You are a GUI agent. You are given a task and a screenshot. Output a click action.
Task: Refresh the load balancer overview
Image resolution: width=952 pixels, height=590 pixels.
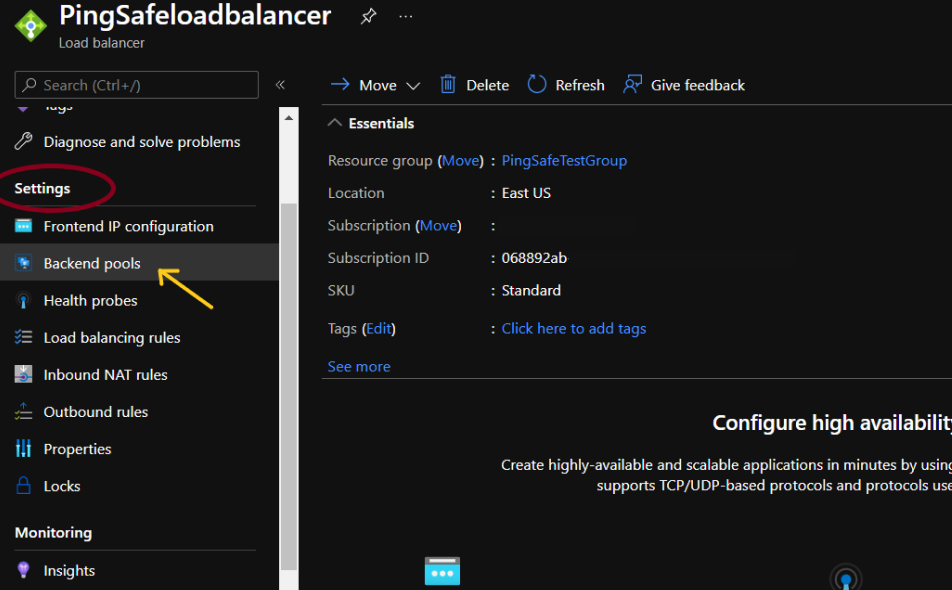(566, 85)
